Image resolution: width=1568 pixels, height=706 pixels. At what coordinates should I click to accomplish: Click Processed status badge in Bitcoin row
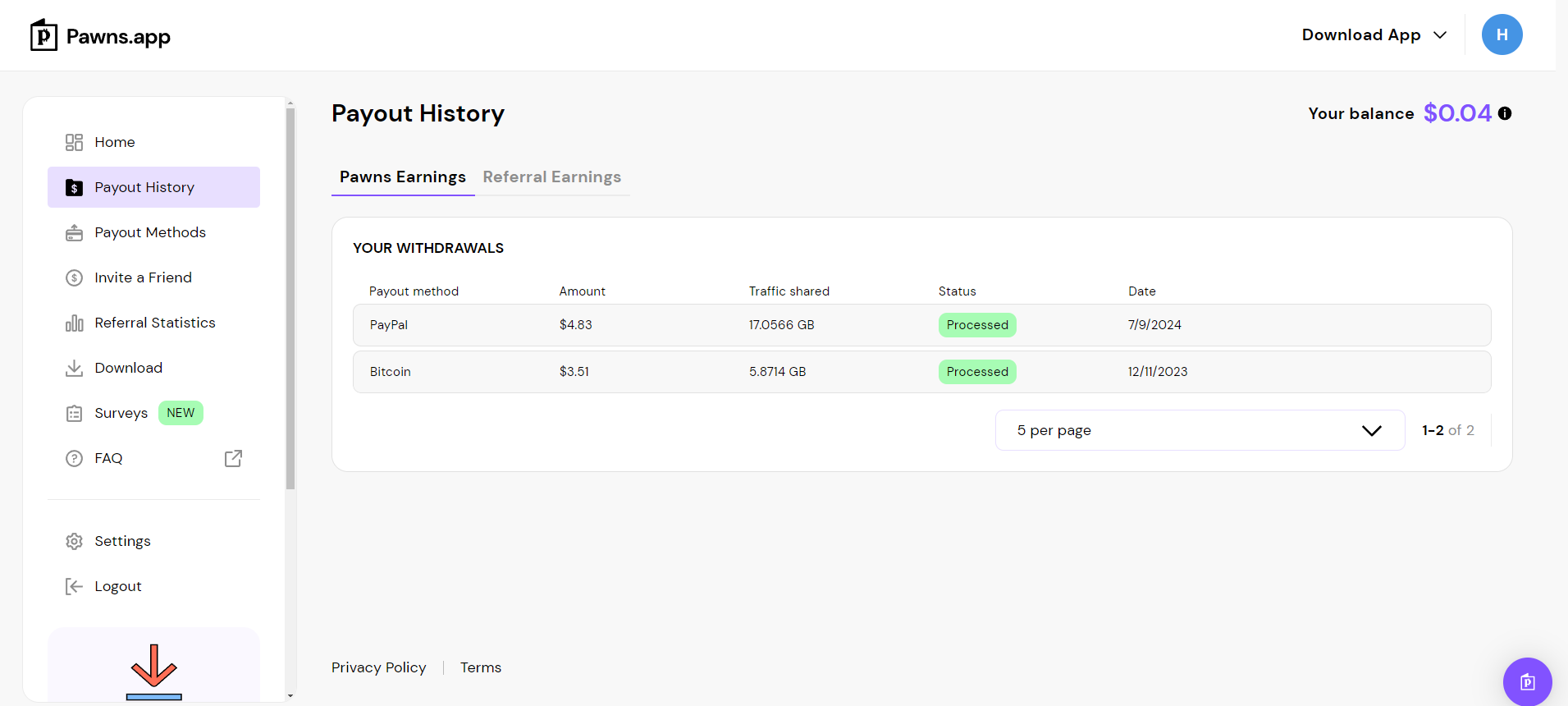[x=977, y=372]
